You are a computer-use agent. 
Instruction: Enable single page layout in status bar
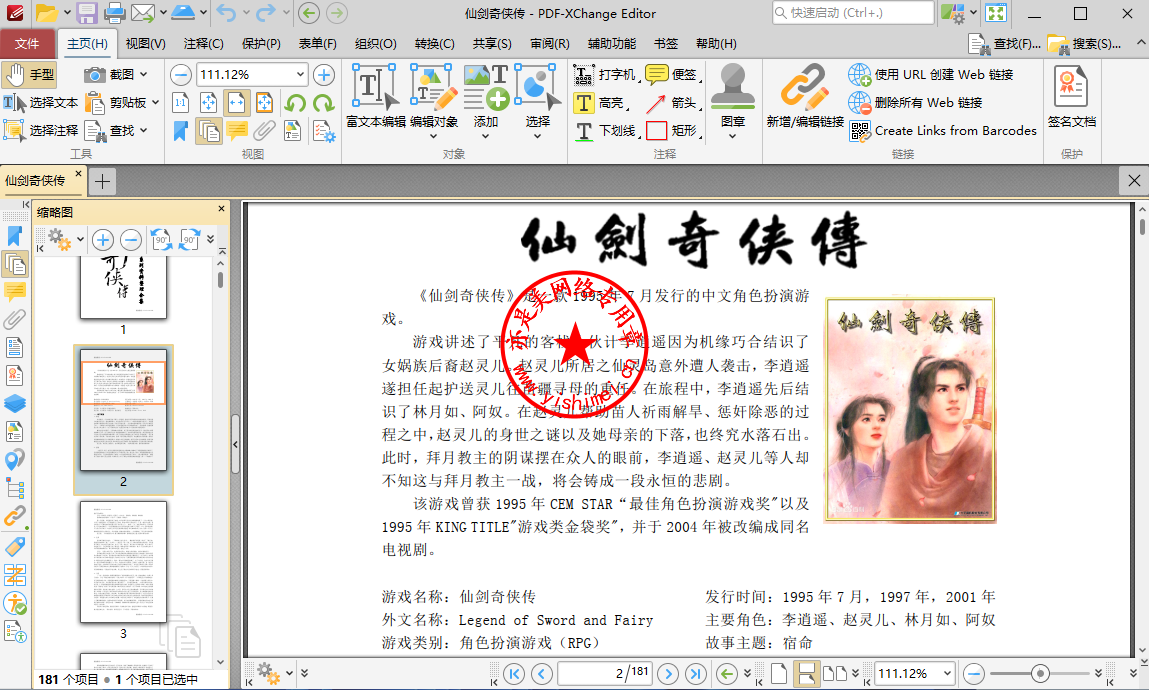pyautogui.click(x=779, y=673)
